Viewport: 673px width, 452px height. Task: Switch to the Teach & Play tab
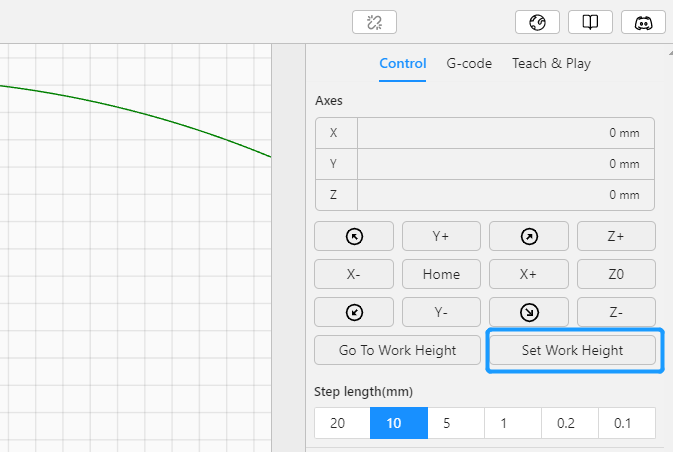(x=552, y=64)
